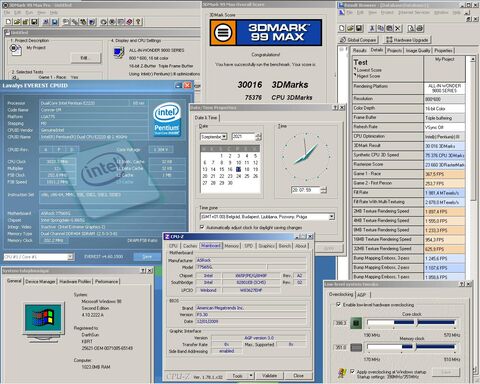Click the Windows monitor logo in System Properties
This screenshot has height=384, width=480.
44,323
